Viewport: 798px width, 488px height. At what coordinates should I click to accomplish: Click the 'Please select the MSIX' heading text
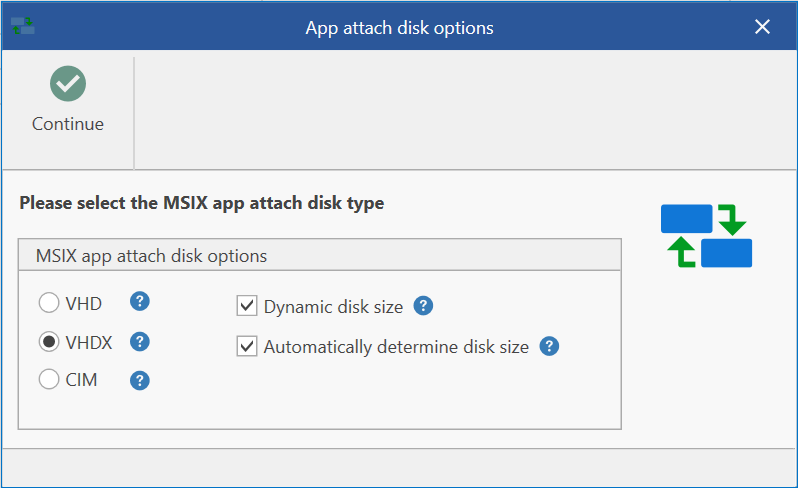(201, 203)
